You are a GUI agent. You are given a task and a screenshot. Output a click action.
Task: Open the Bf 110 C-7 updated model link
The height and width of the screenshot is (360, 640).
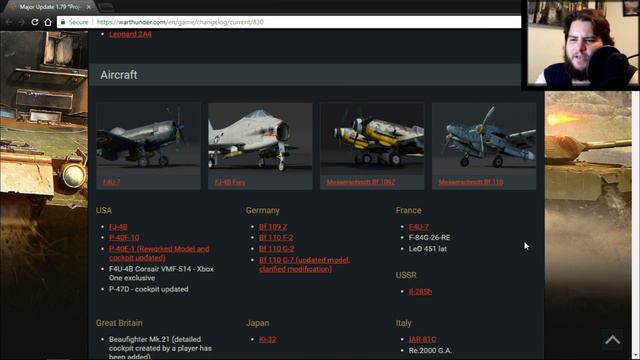304,264
